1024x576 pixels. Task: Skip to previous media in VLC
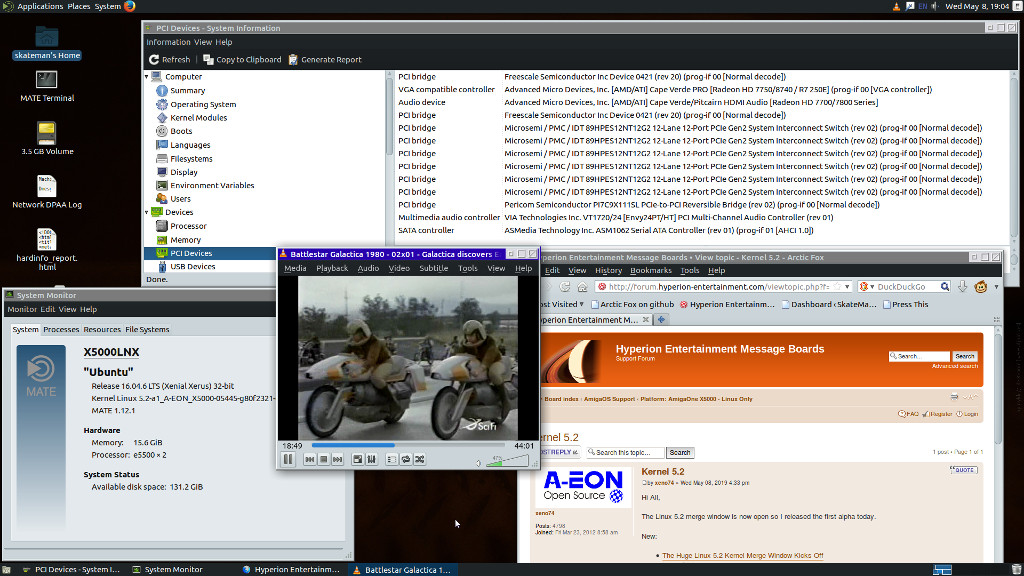pyautogui.click(x=310, y=460)
